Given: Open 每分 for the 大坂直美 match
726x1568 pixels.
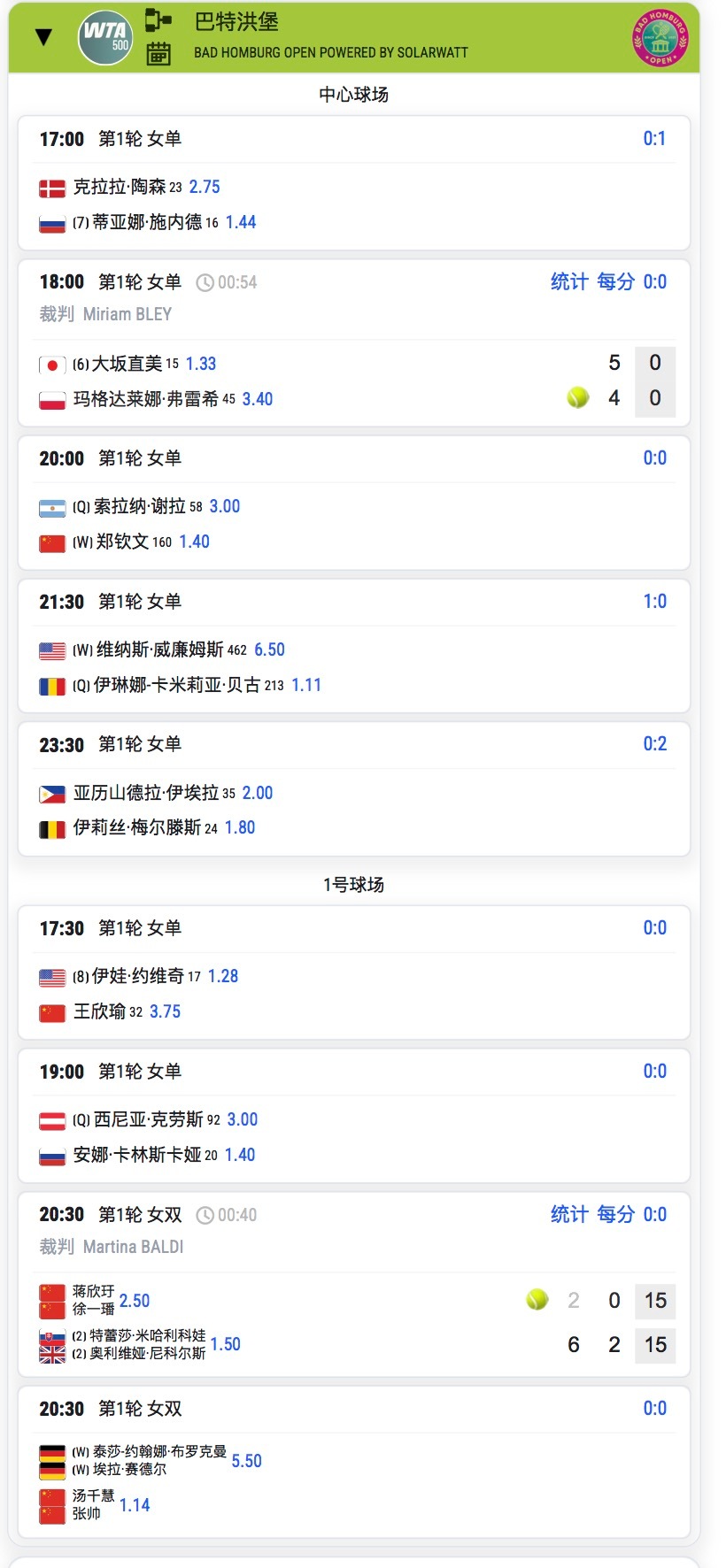Looking at the screenshot, I should (616, 281).
